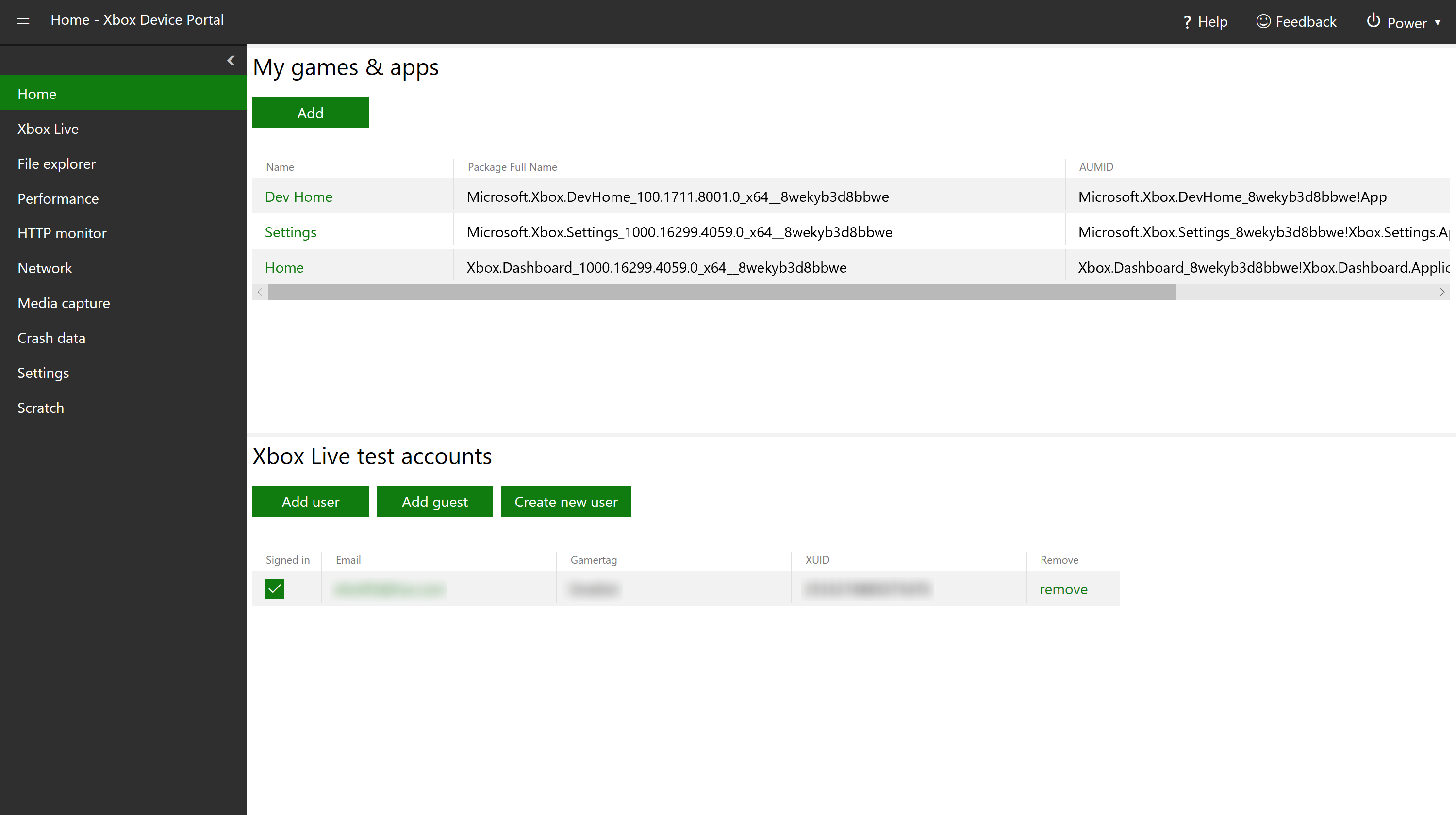Viewport: 1456px width, 815px height.
Task: Click remove link for test account
Action: point(1062,589)
